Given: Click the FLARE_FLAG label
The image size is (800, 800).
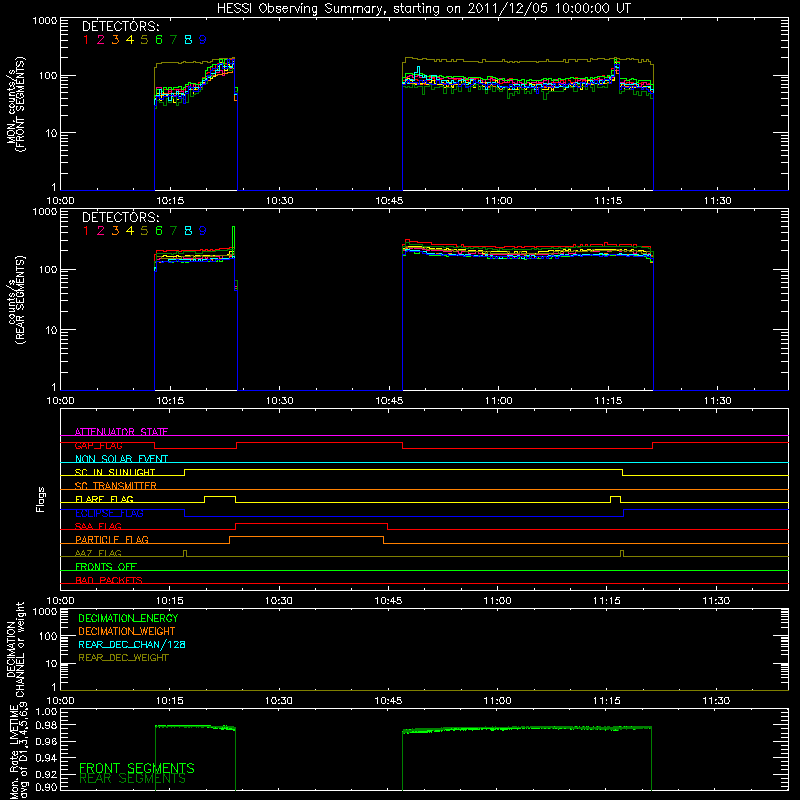Looking at the screenshot, I should click(104, 499).
